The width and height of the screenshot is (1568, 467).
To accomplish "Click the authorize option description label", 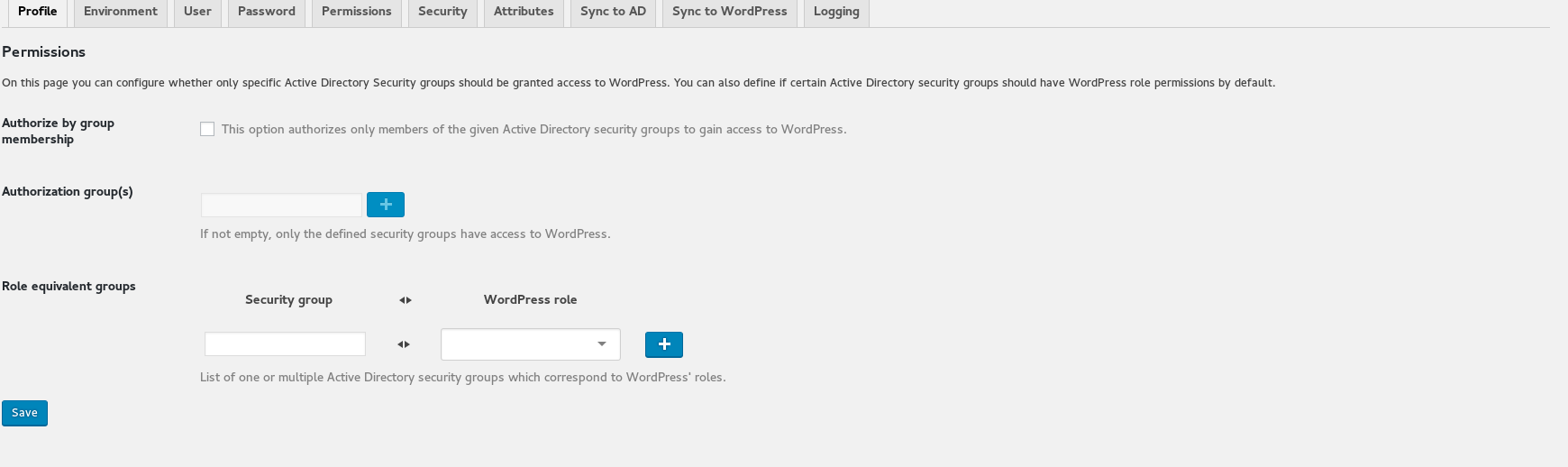I will point(533,130).
